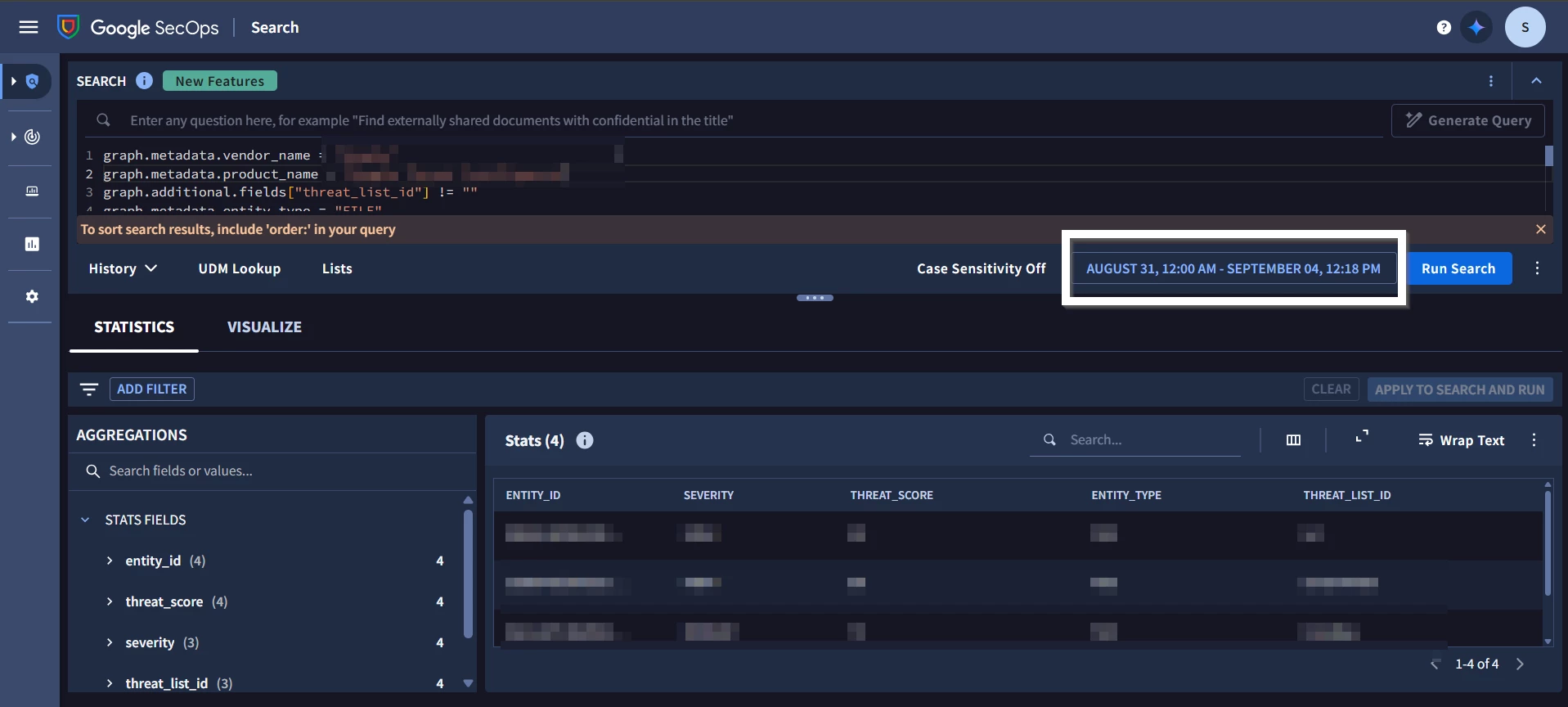
Task: Expand the Stats table to full screen
Action: [1362, 437]
